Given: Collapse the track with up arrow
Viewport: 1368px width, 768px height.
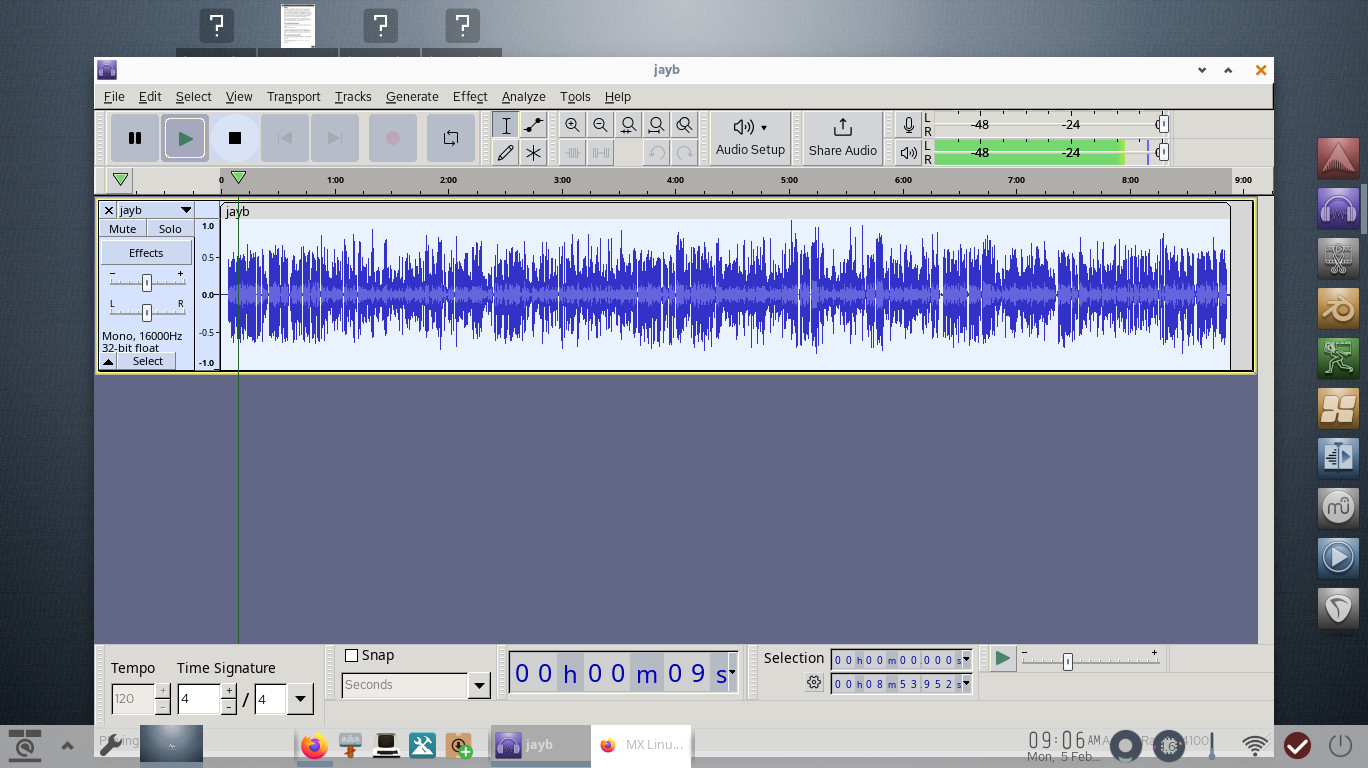Looking at the screenshot, I should pos(108,361).
